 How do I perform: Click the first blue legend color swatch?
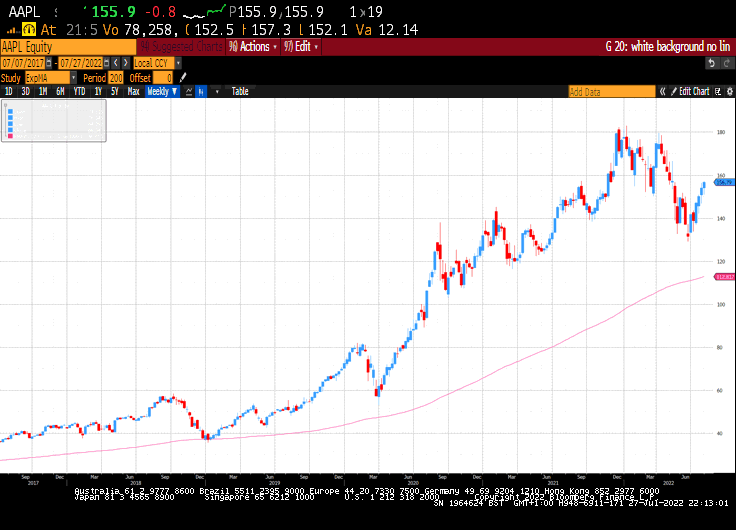tap(10, 112)
